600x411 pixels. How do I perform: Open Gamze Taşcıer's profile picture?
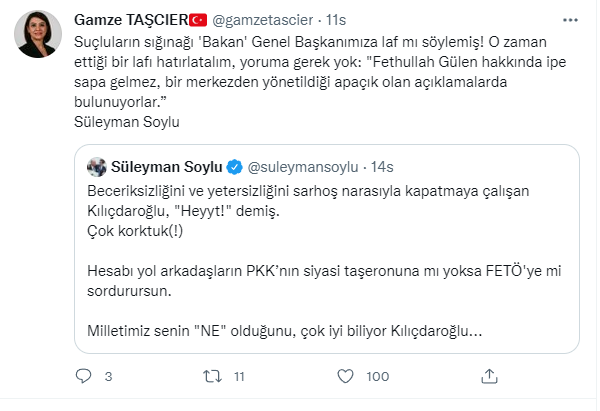click(40, 39)
